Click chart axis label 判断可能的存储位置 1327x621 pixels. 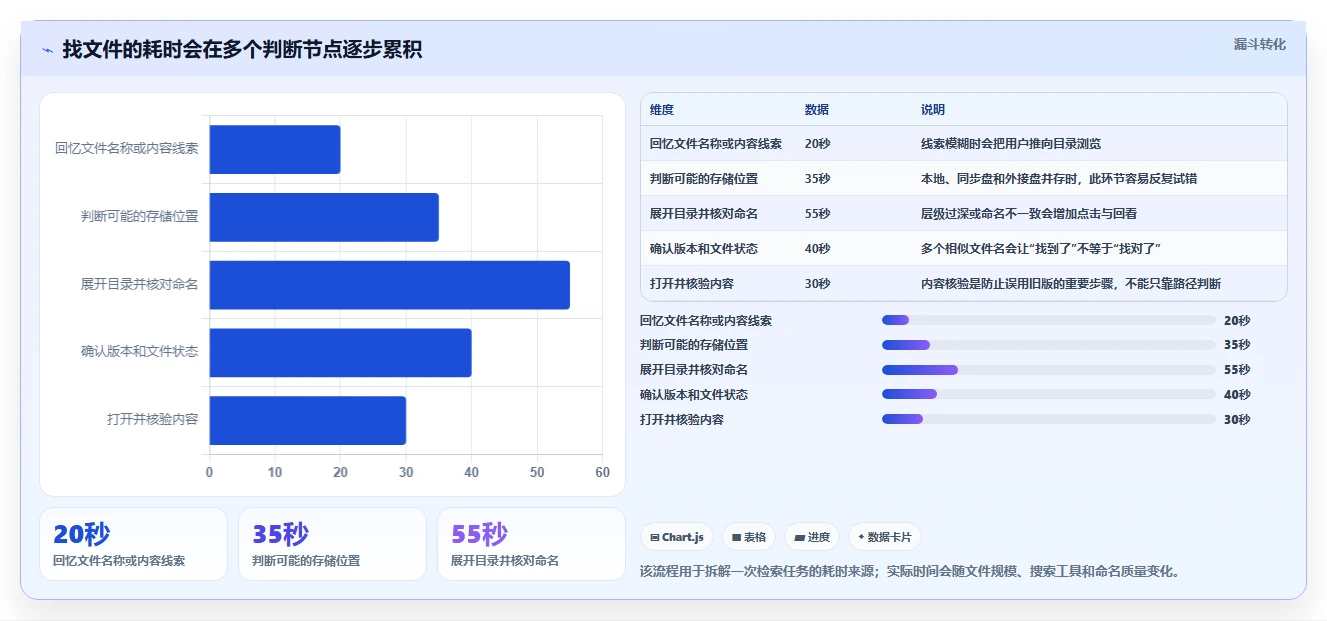[x=139, y=216]
